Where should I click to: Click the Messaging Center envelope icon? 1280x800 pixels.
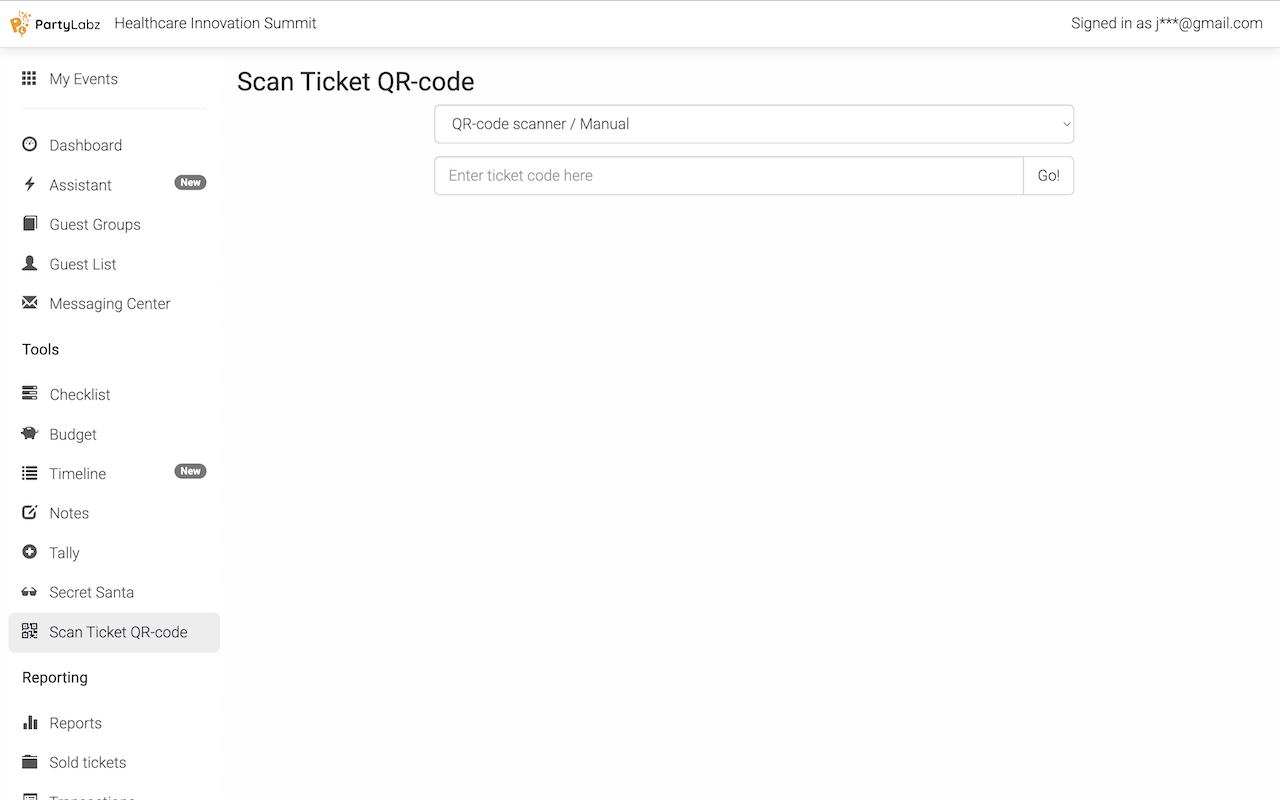(29, 303)
